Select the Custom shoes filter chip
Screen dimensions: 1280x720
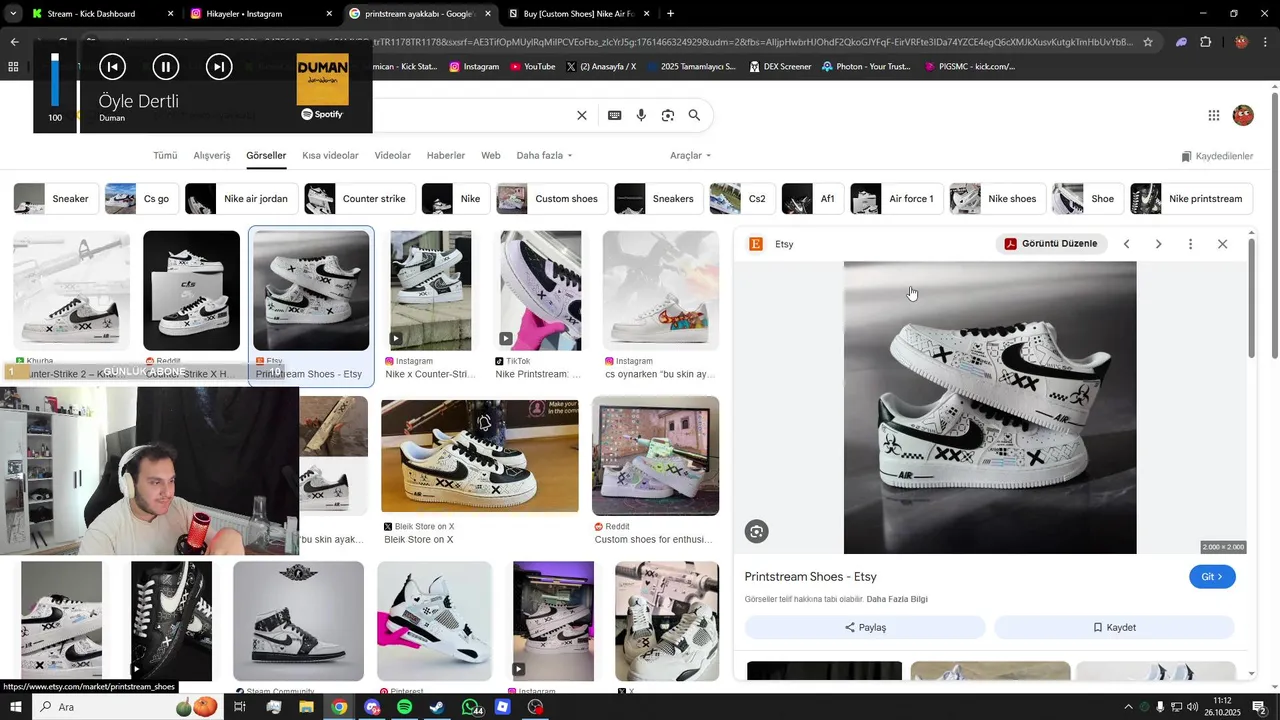coord(552,198)
